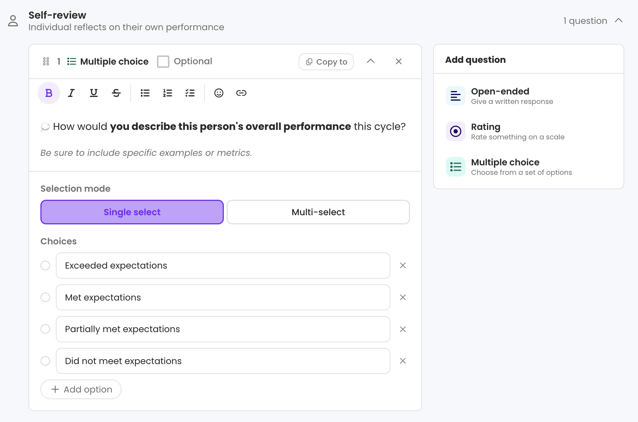
Task: Choose Single select mode
Action: click(132, 212)
